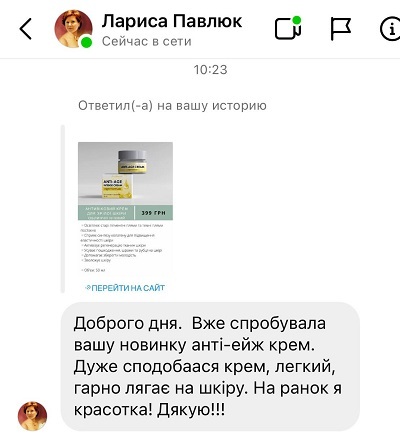Screen dimensions: 400x435
Task: Click the green online dot on the header avatar
Action: tap(87, 42)
